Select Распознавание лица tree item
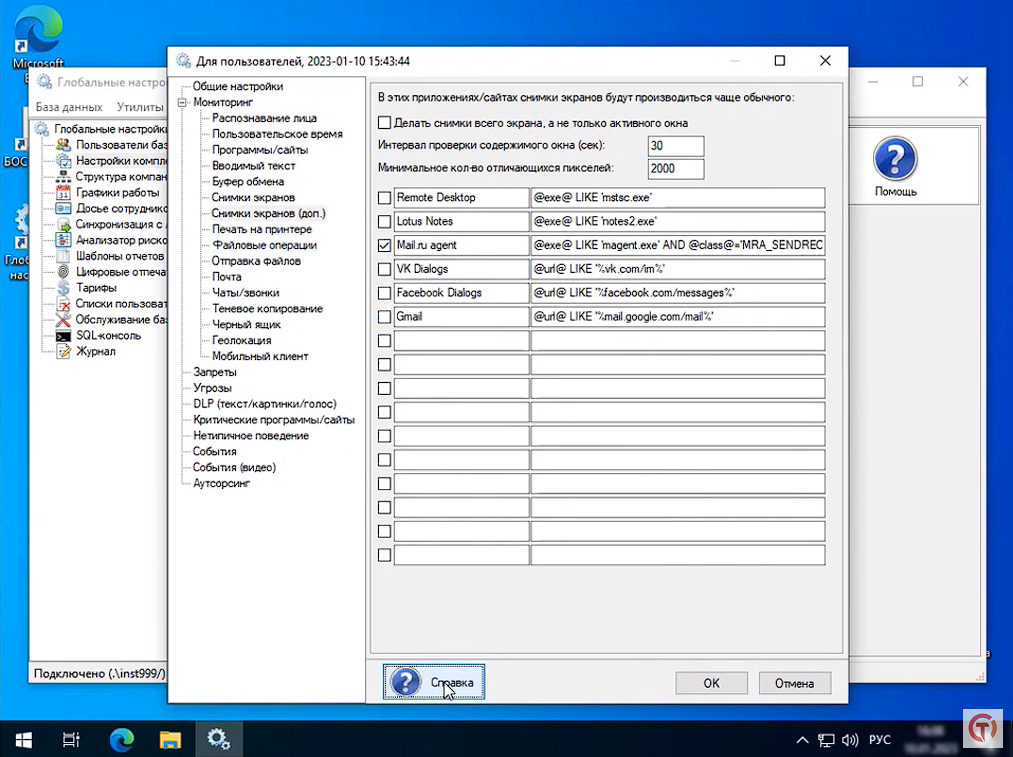Image resolution: width=1013 pixels, height=757 pixels. click(x=264, y=118)
